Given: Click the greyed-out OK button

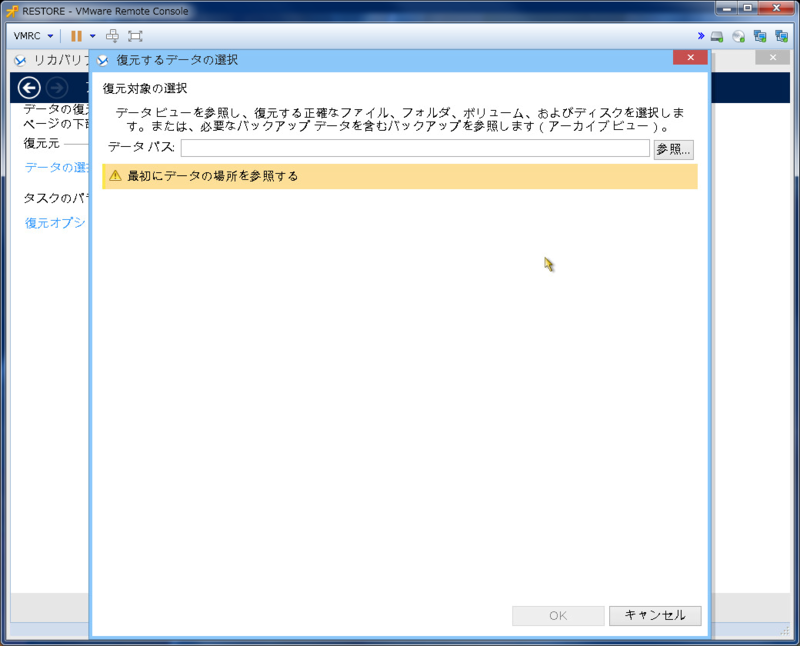Looking at the screenshot, I should (558, 616).
